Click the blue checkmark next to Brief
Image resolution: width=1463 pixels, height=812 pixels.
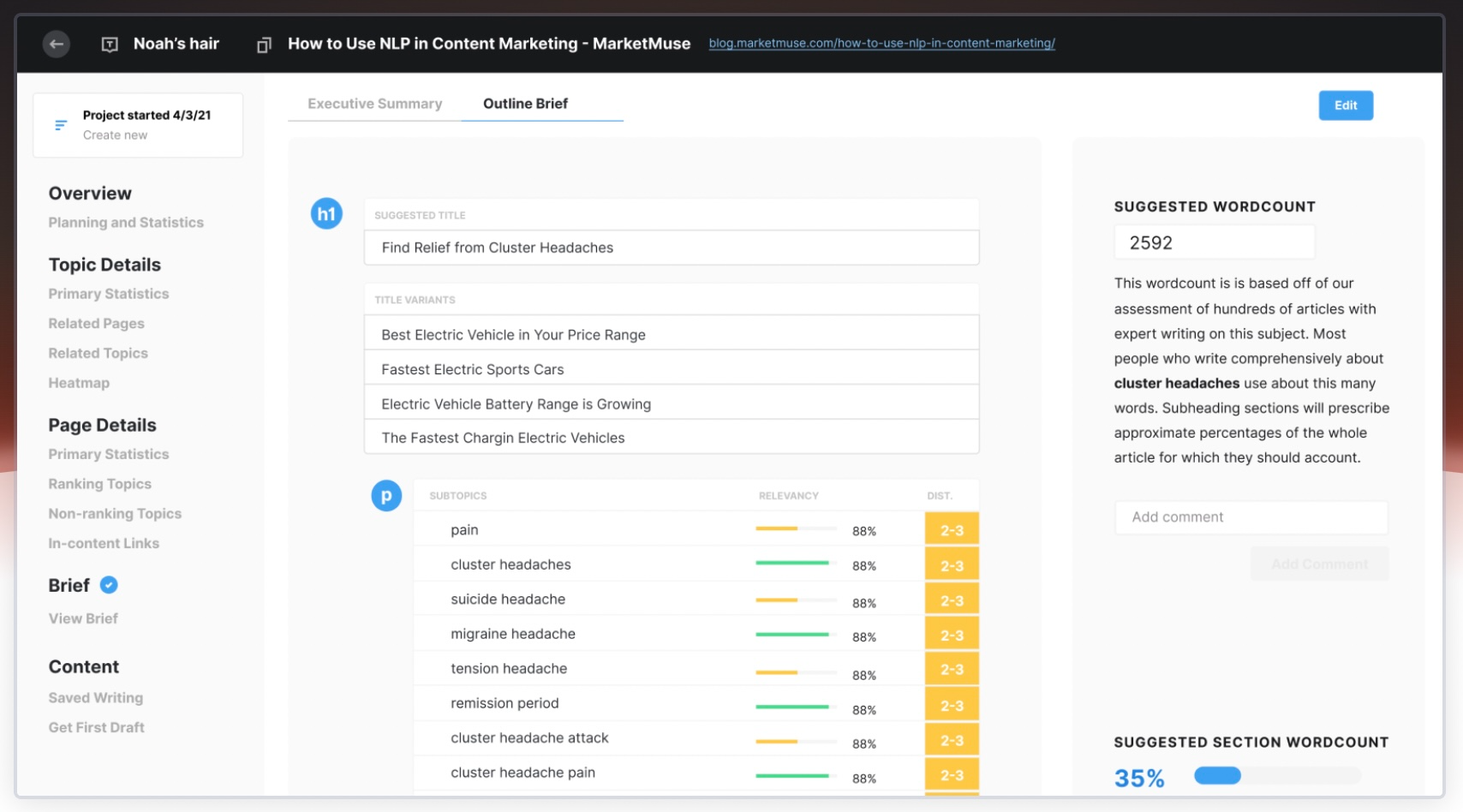tap(109, 585)
